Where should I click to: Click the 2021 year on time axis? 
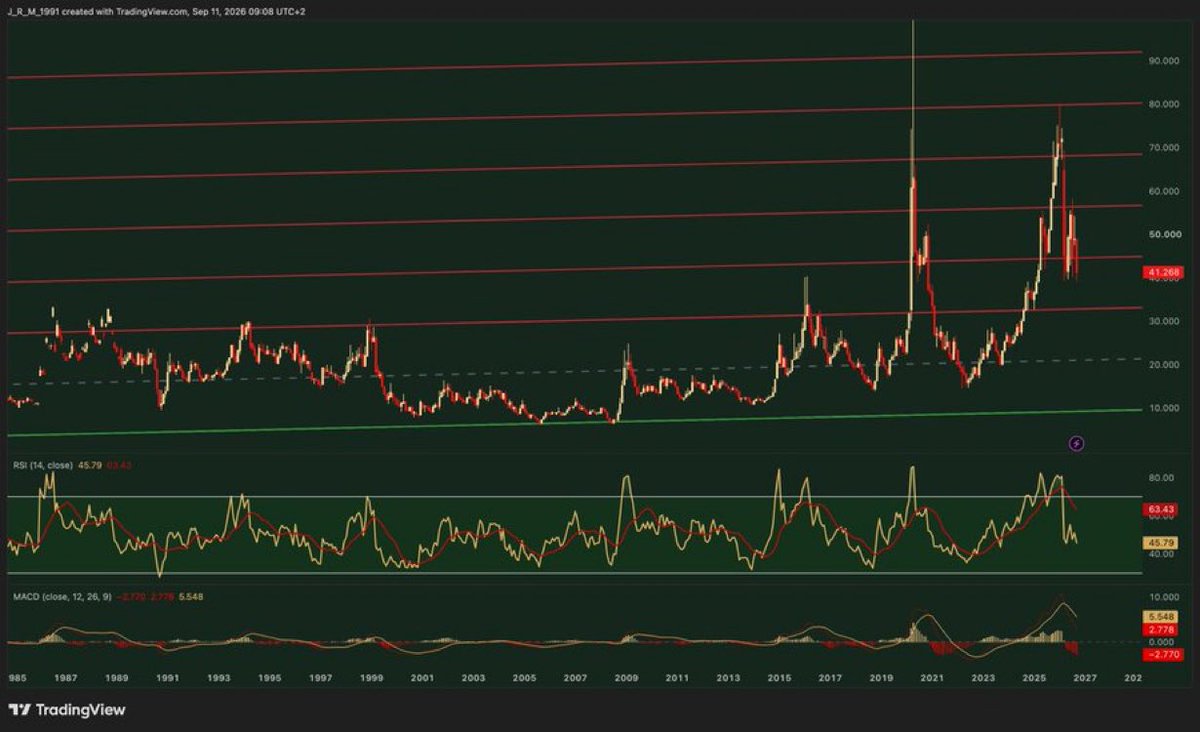click(x=932, y=677)
